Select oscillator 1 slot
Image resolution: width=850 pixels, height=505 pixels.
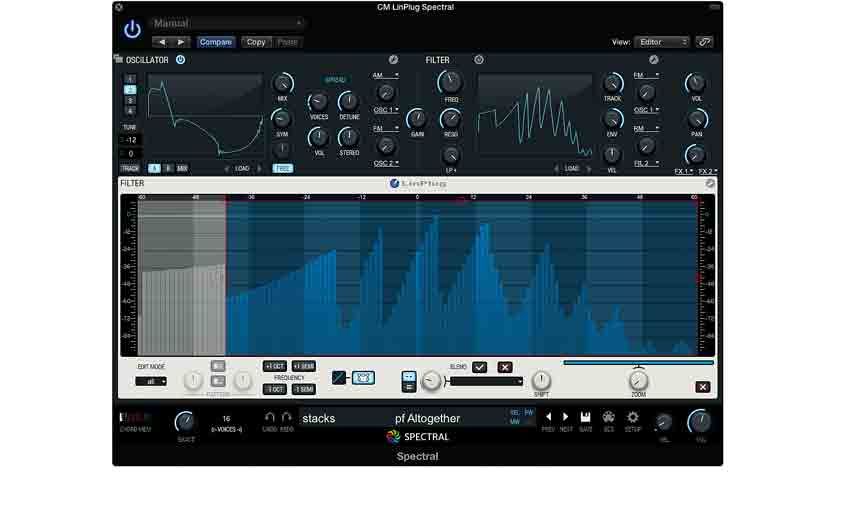pyautogui.click(x=130, y=79)
